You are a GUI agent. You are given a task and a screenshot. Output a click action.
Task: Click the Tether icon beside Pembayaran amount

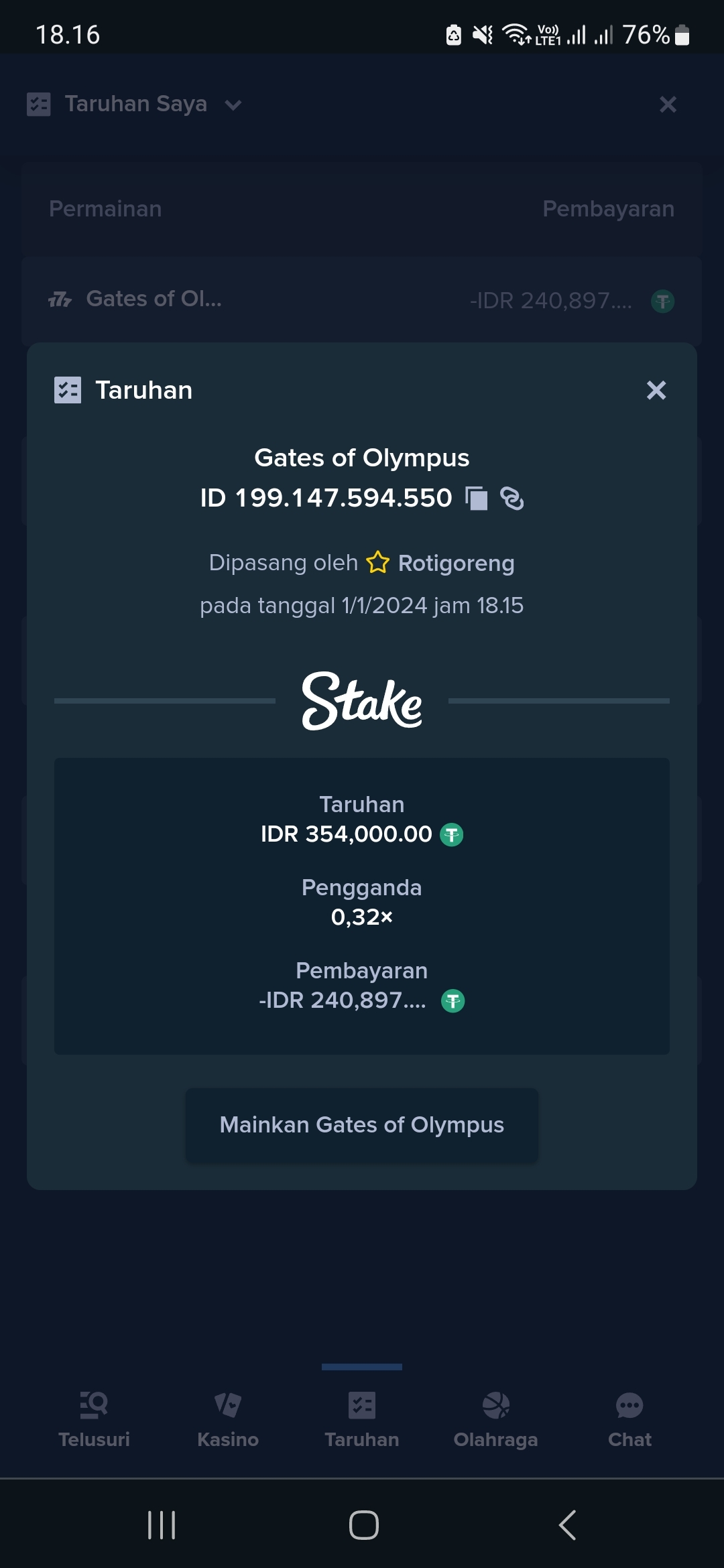453,1001
